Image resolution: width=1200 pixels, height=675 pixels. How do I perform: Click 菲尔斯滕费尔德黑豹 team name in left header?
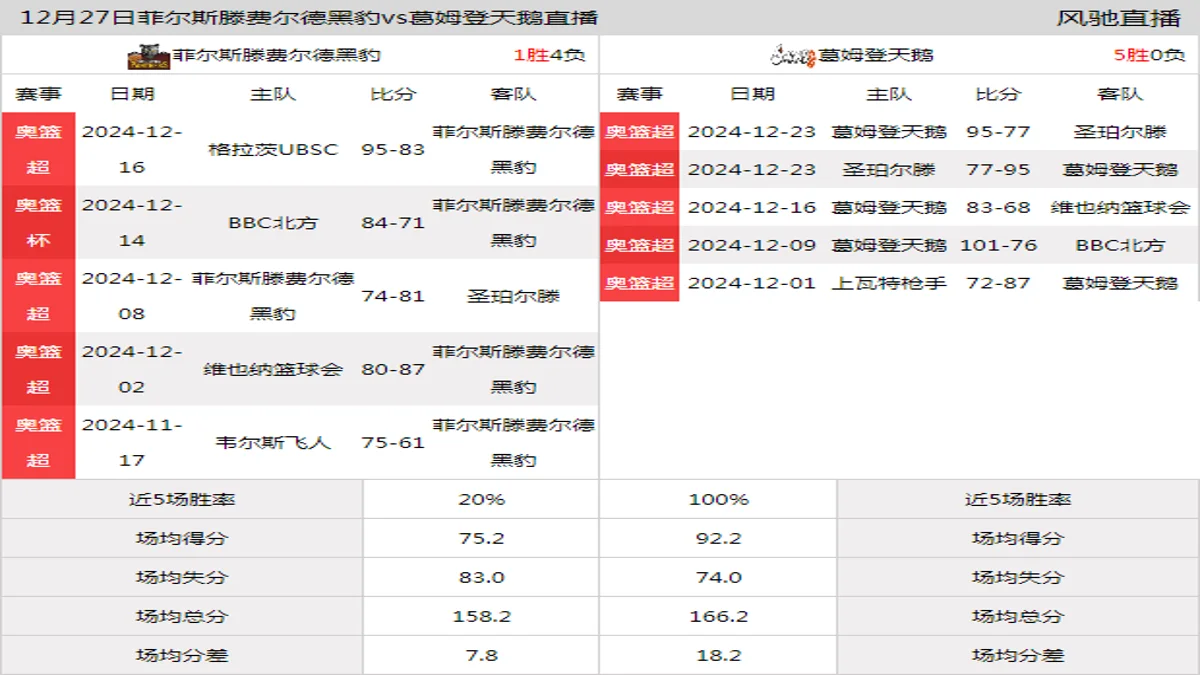(x=276, y=56)
